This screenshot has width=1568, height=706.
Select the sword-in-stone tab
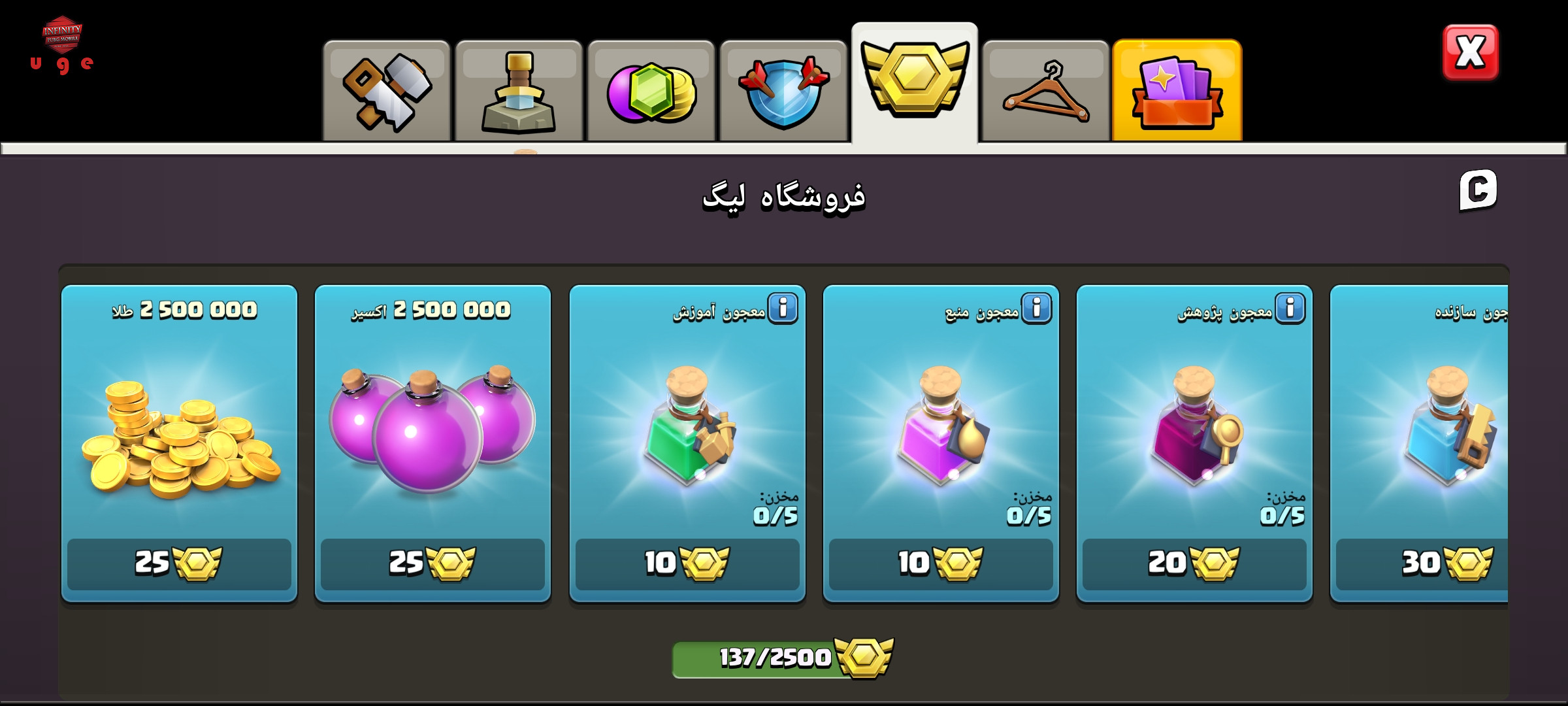pyautogui.click(x=519, y=92)
